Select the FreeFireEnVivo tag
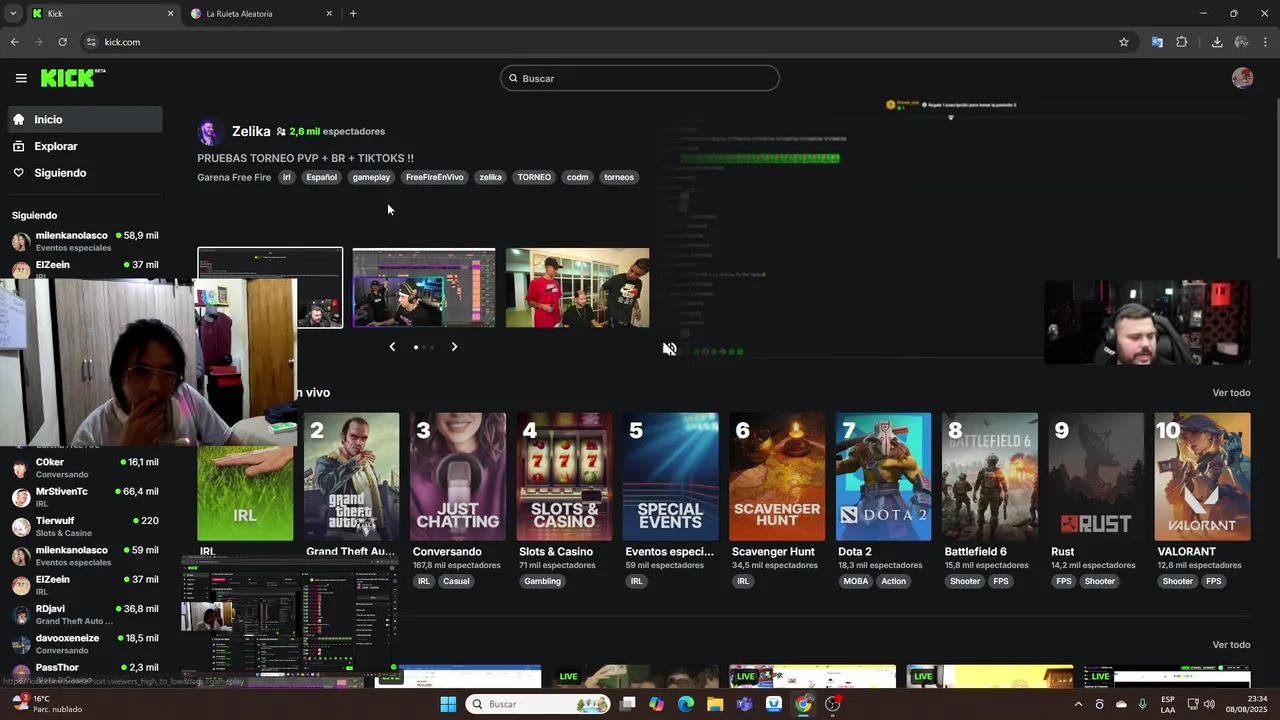 [434, 177]
